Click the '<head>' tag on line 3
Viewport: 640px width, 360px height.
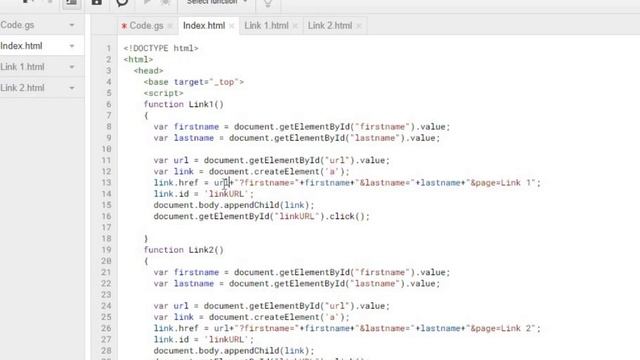coord(149,71)
